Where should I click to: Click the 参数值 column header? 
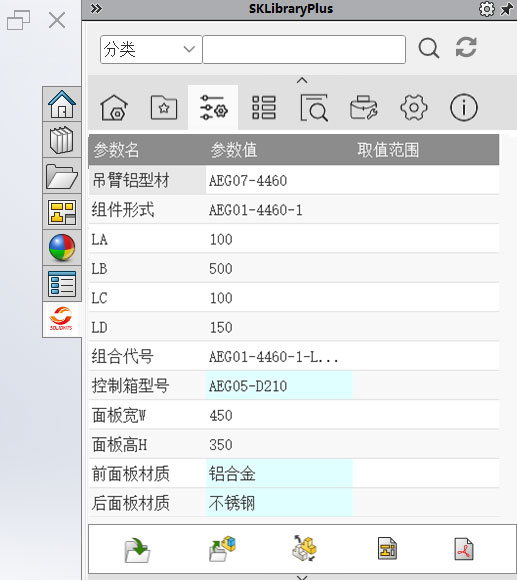[x=234, y=150]
